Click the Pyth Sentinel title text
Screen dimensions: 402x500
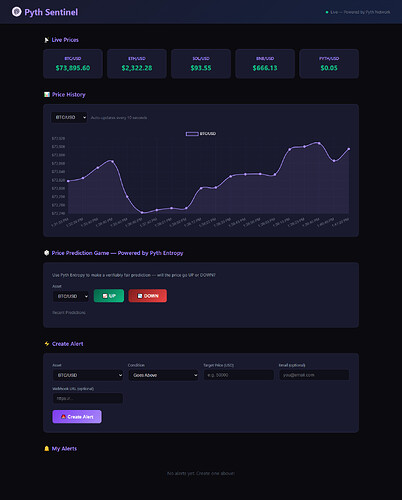[x=51, y=12]
